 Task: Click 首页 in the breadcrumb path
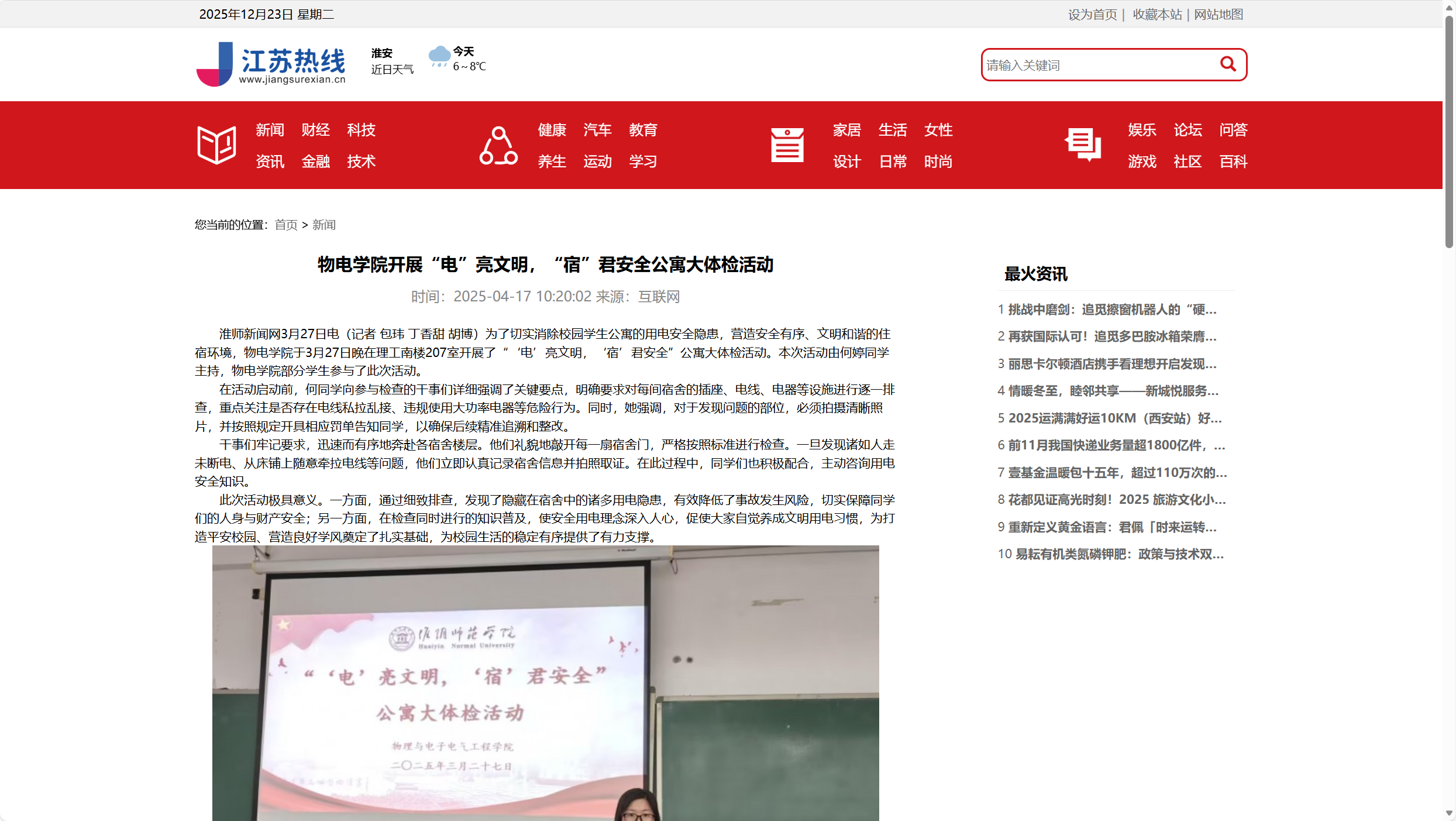(285, 225)
